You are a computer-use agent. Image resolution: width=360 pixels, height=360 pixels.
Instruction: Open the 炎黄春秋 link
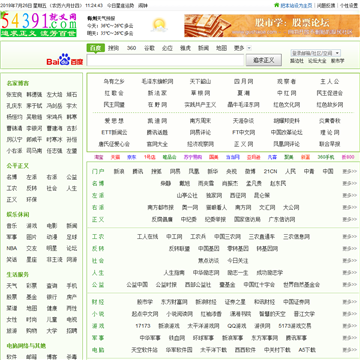point(330,121)
